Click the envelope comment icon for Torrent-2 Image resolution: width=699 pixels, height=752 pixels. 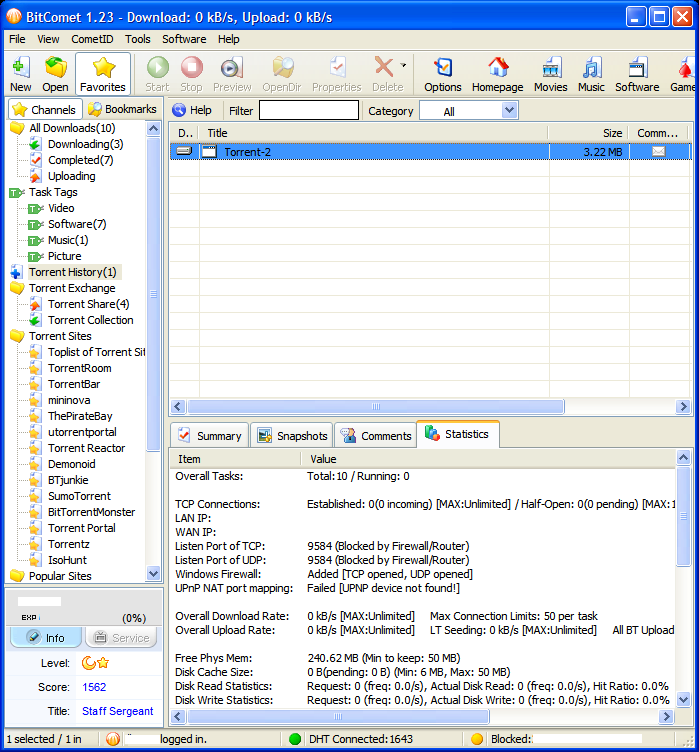(x=659, y=152)
